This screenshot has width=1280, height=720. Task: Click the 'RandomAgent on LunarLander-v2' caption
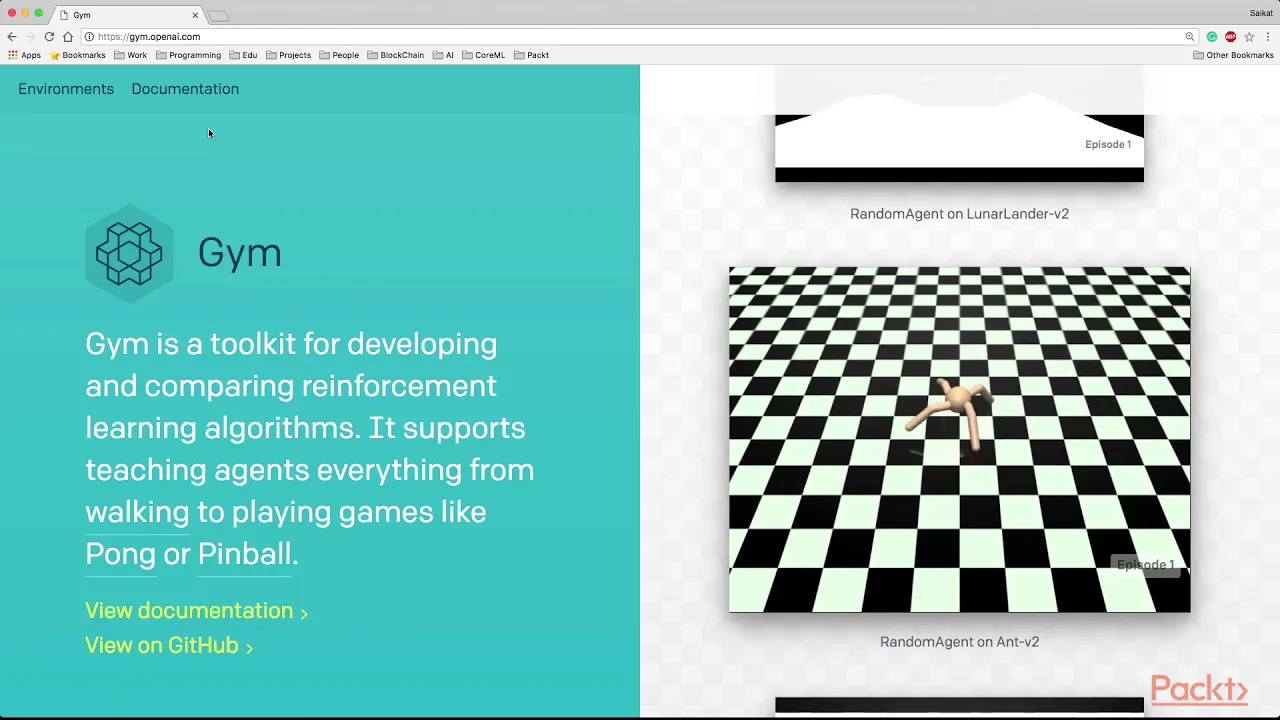pos(959,214)
